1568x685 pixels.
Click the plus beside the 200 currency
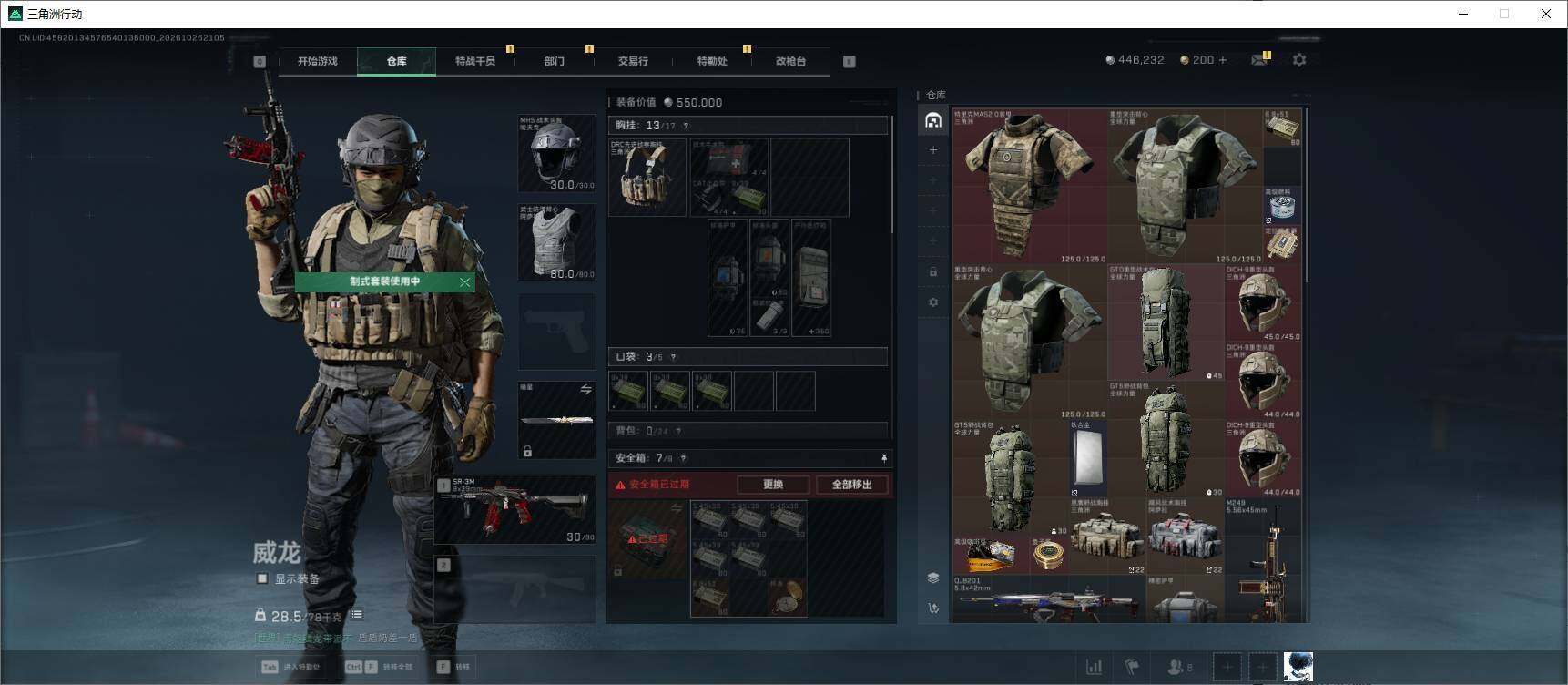click(1223, 60)
